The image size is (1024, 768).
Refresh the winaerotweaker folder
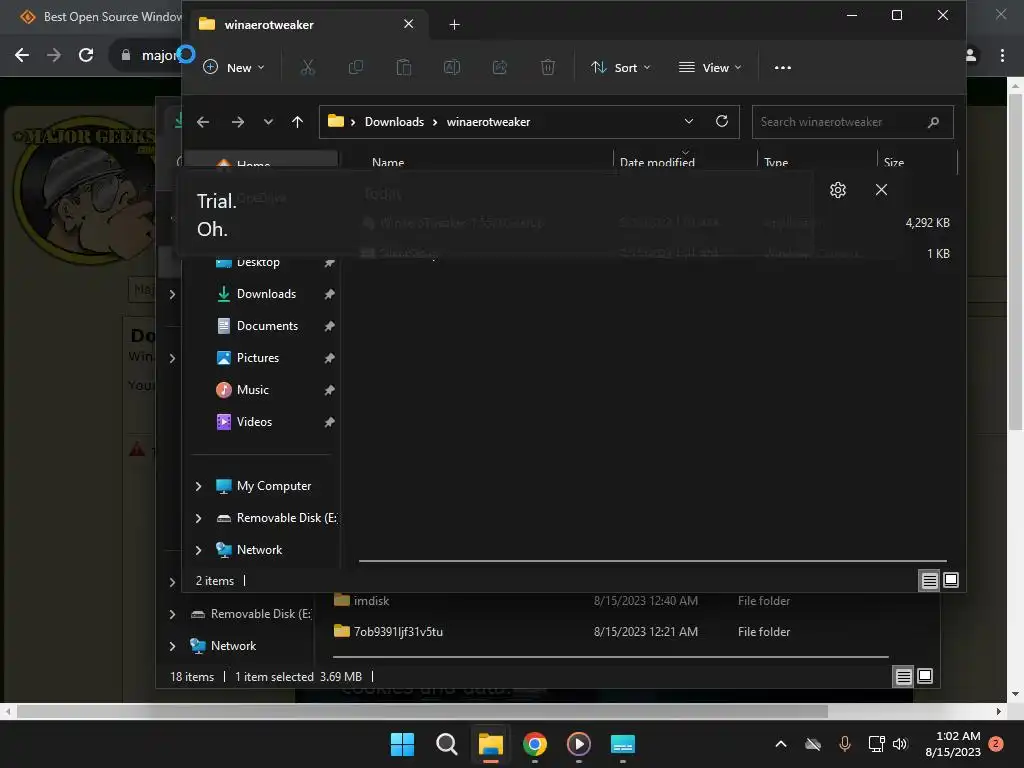coord(722,121)
